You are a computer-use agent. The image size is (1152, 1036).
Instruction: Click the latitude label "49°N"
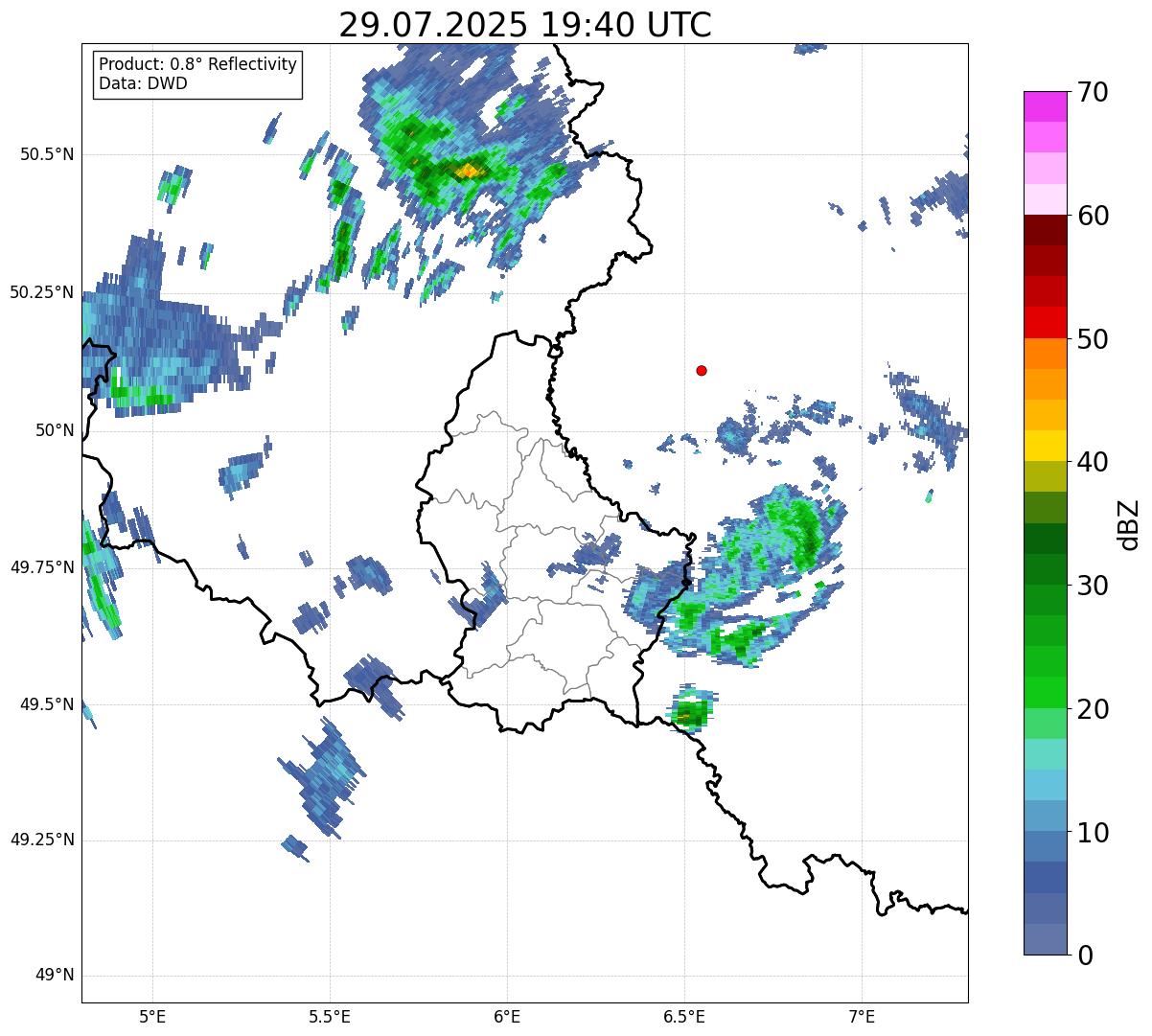tap(55, 976)
